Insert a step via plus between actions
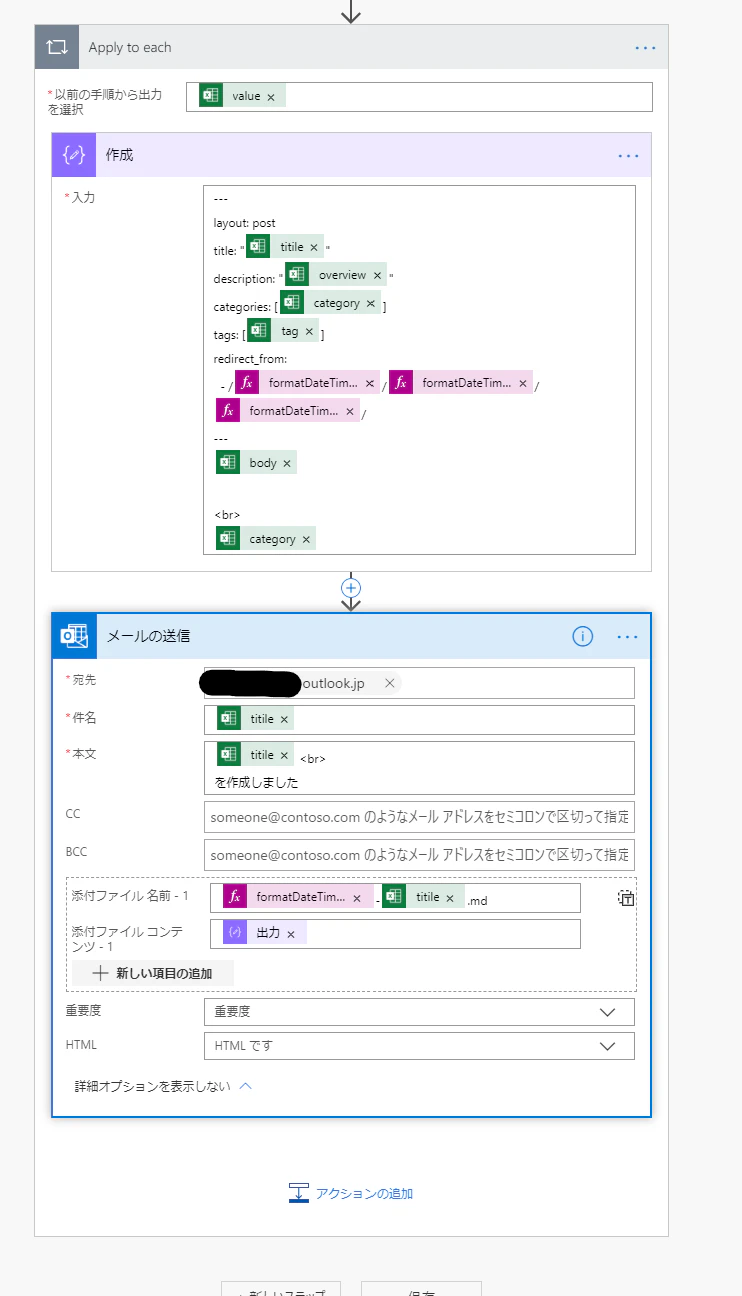 [x=350, y=587]
